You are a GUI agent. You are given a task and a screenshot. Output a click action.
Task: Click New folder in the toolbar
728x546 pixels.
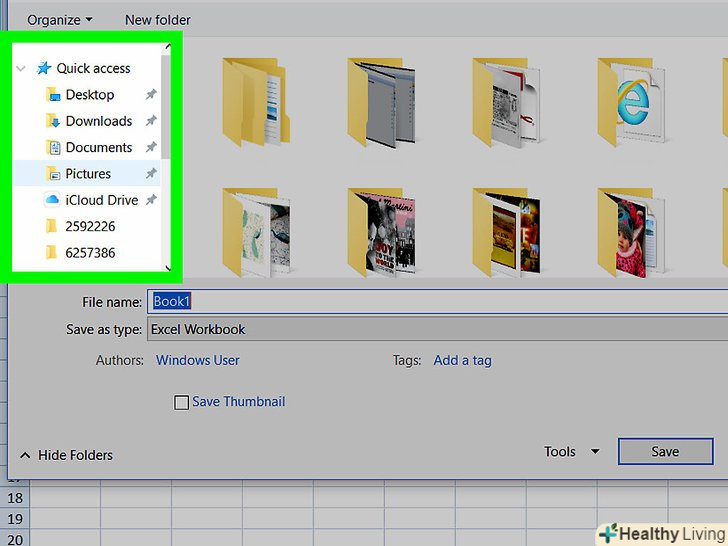(x=157, y=20)
